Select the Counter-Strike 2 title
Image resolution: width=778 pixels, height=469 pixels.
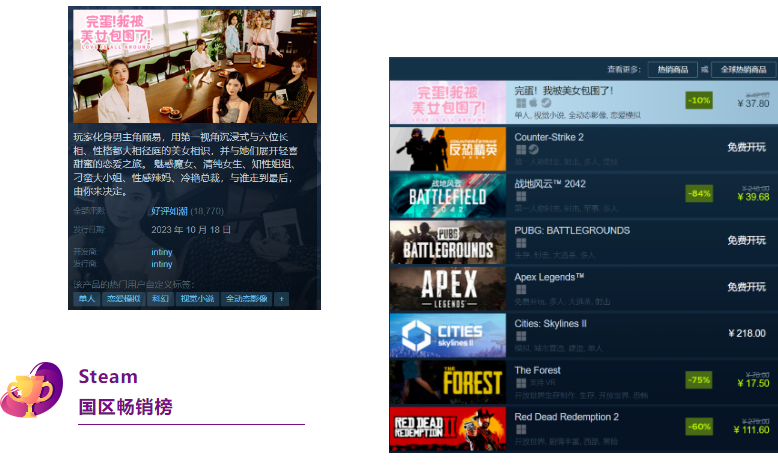click(549, 137)
